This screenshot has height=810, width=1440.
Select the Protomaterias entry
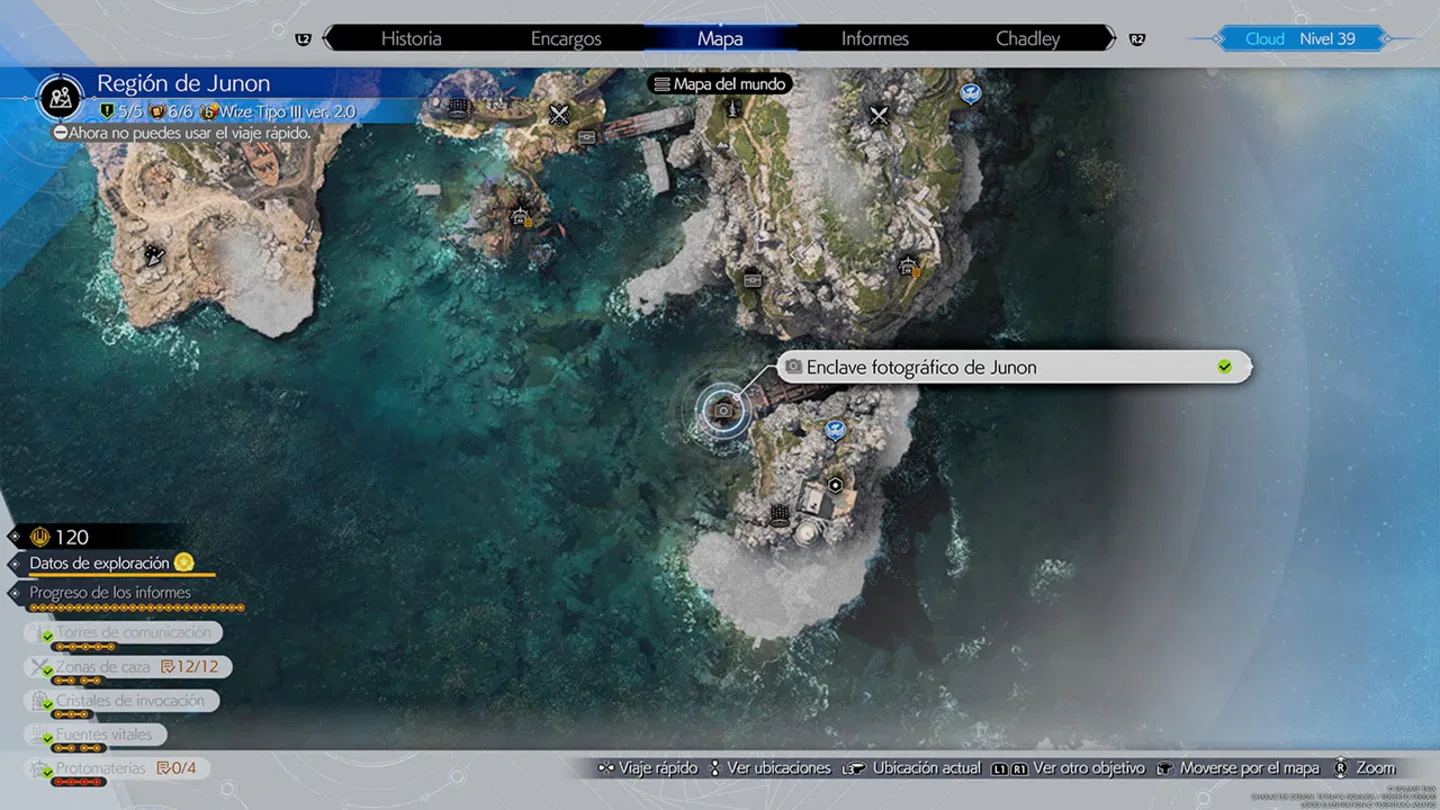tap(117, 769)
